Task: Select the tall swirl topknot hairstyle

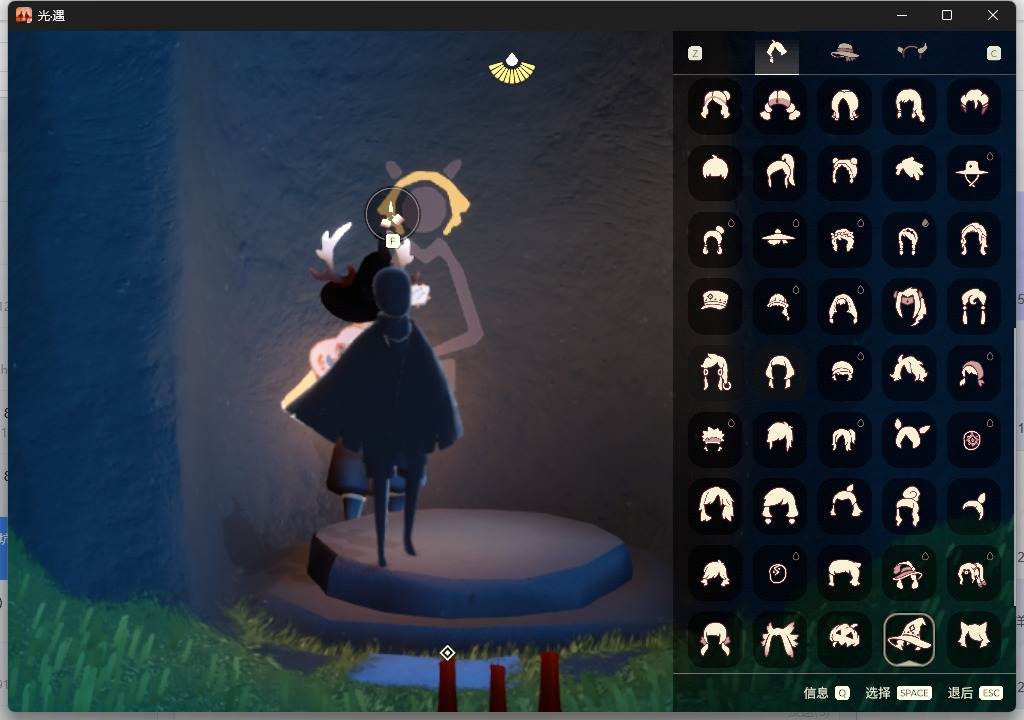Action: (x=909, y=506)
